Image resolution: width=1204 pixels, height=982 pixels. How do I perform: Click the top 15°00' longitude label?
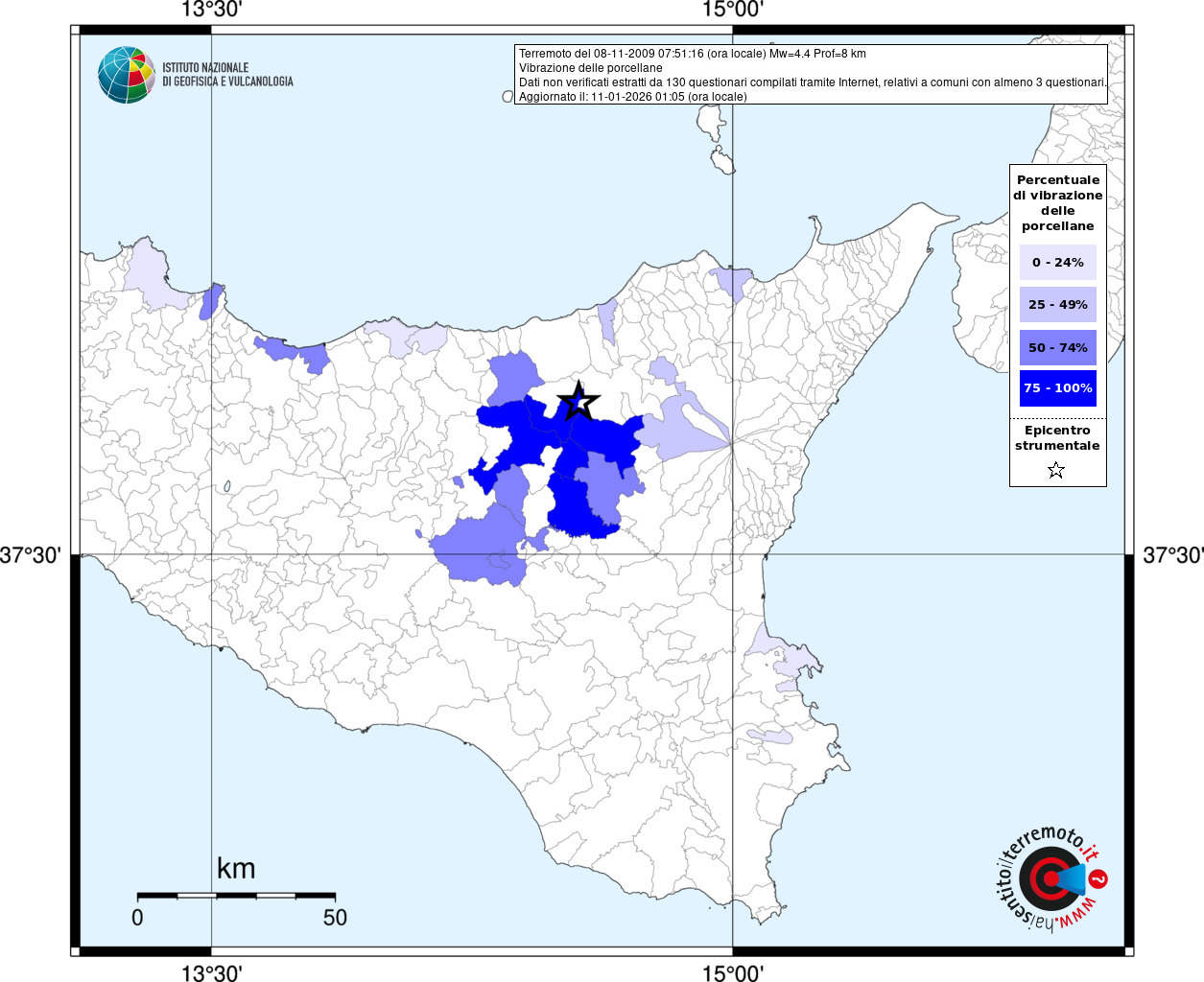733,10
